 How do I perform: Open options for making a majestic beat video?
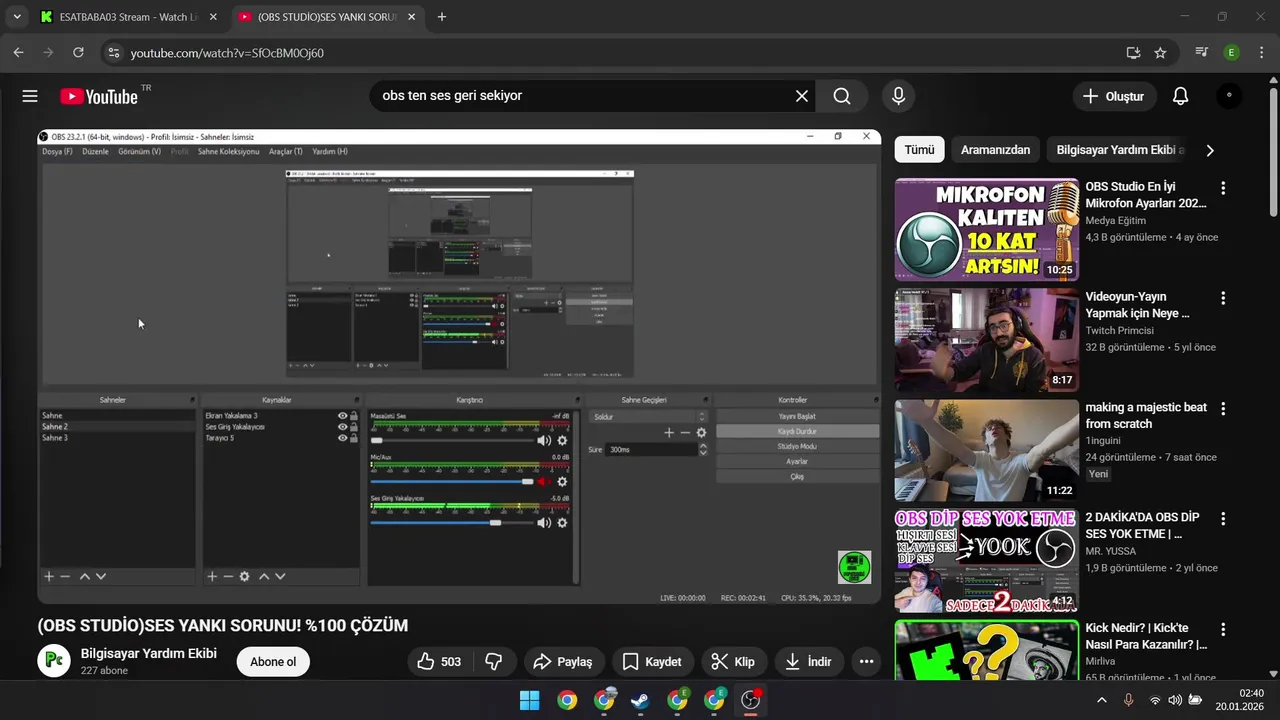coord(1222,409)
